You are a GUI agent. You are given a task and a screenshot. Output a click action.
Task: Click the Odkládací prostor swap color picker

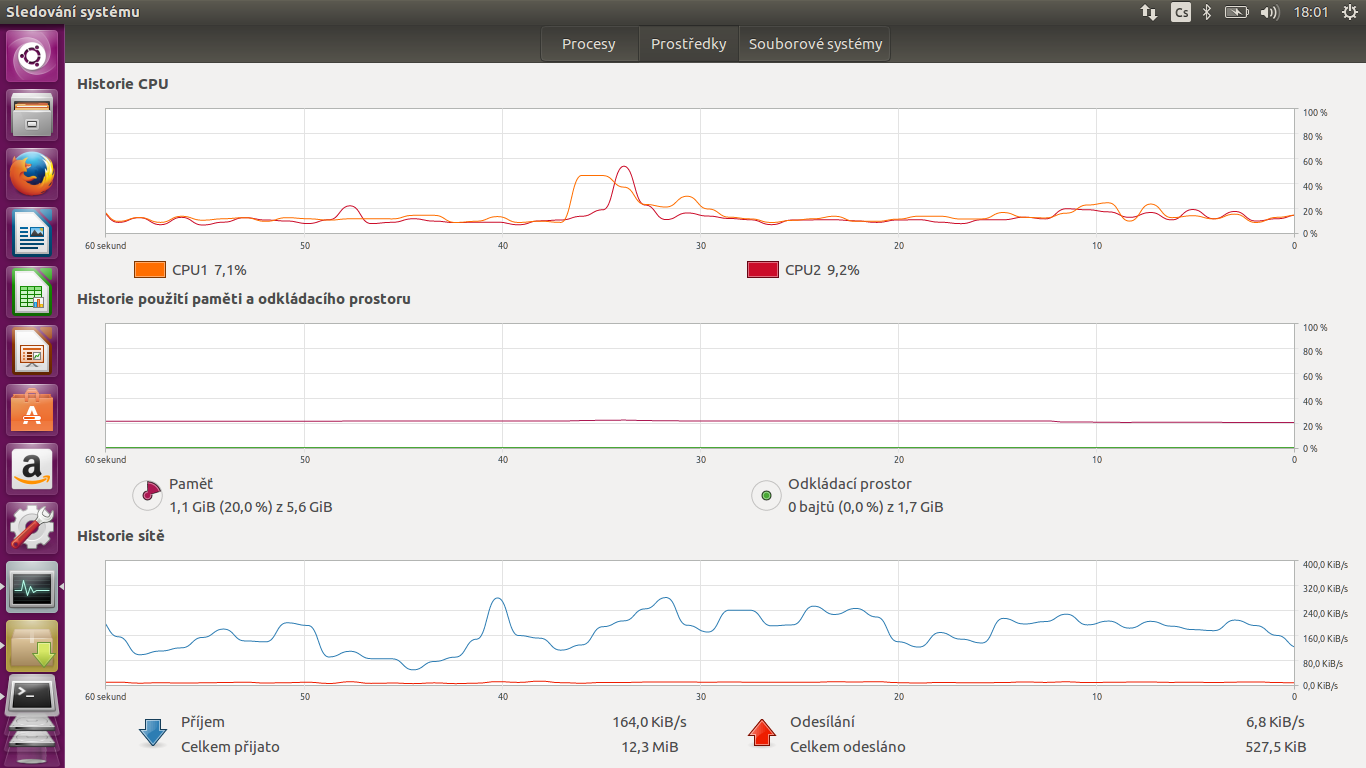[766, 494]
